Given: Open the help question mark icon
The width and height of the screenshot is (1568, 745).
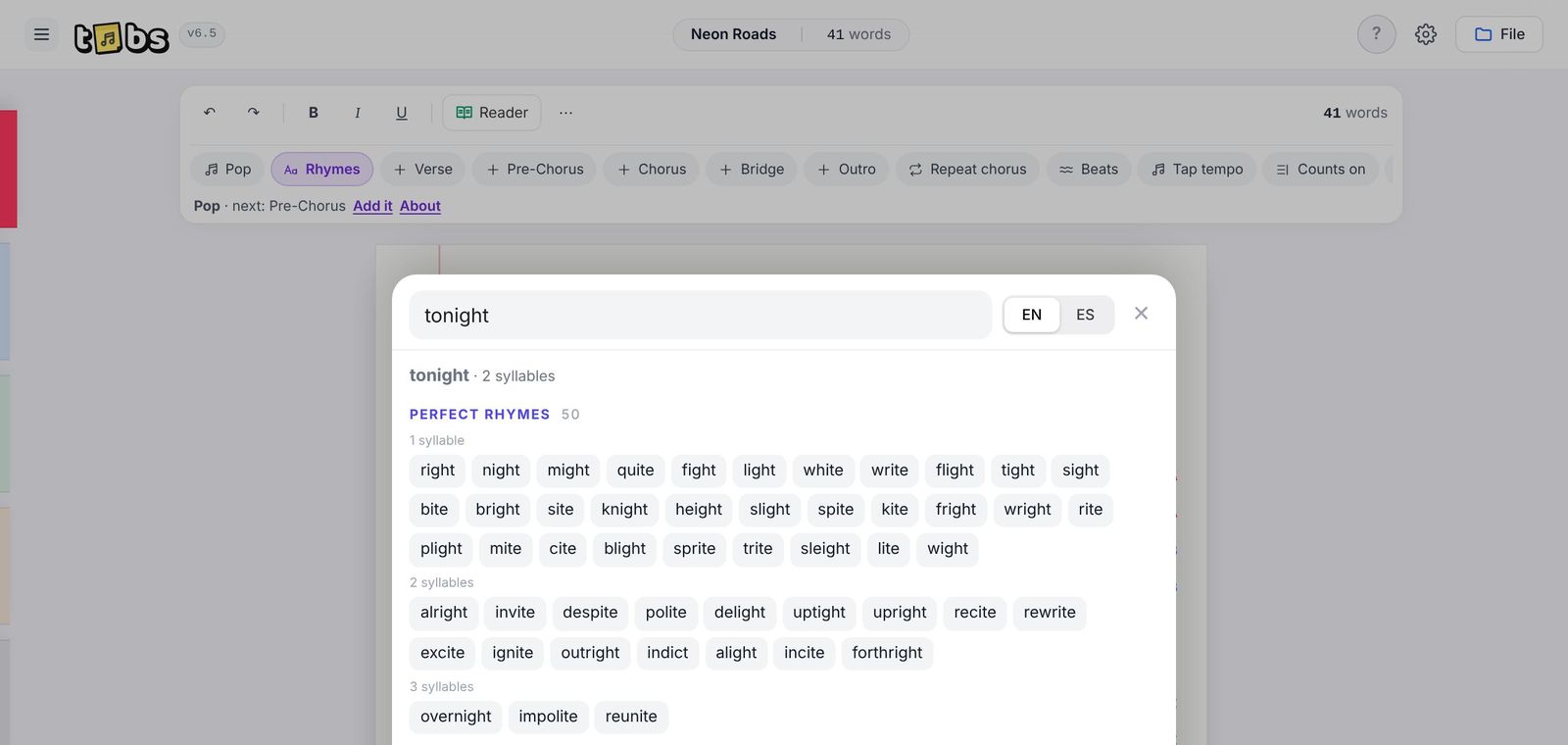Looking at the screenshot, I should click(1376, 34).
